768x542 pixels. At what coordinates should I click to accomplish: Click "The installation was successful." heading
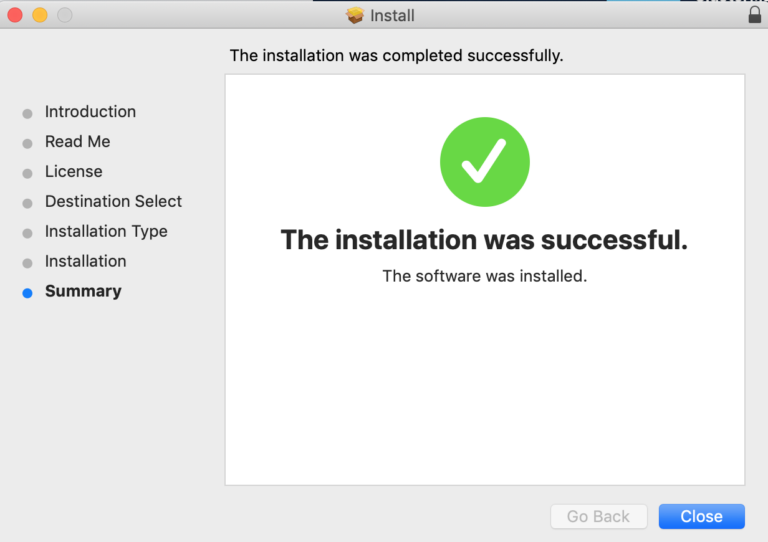point(485,240)
